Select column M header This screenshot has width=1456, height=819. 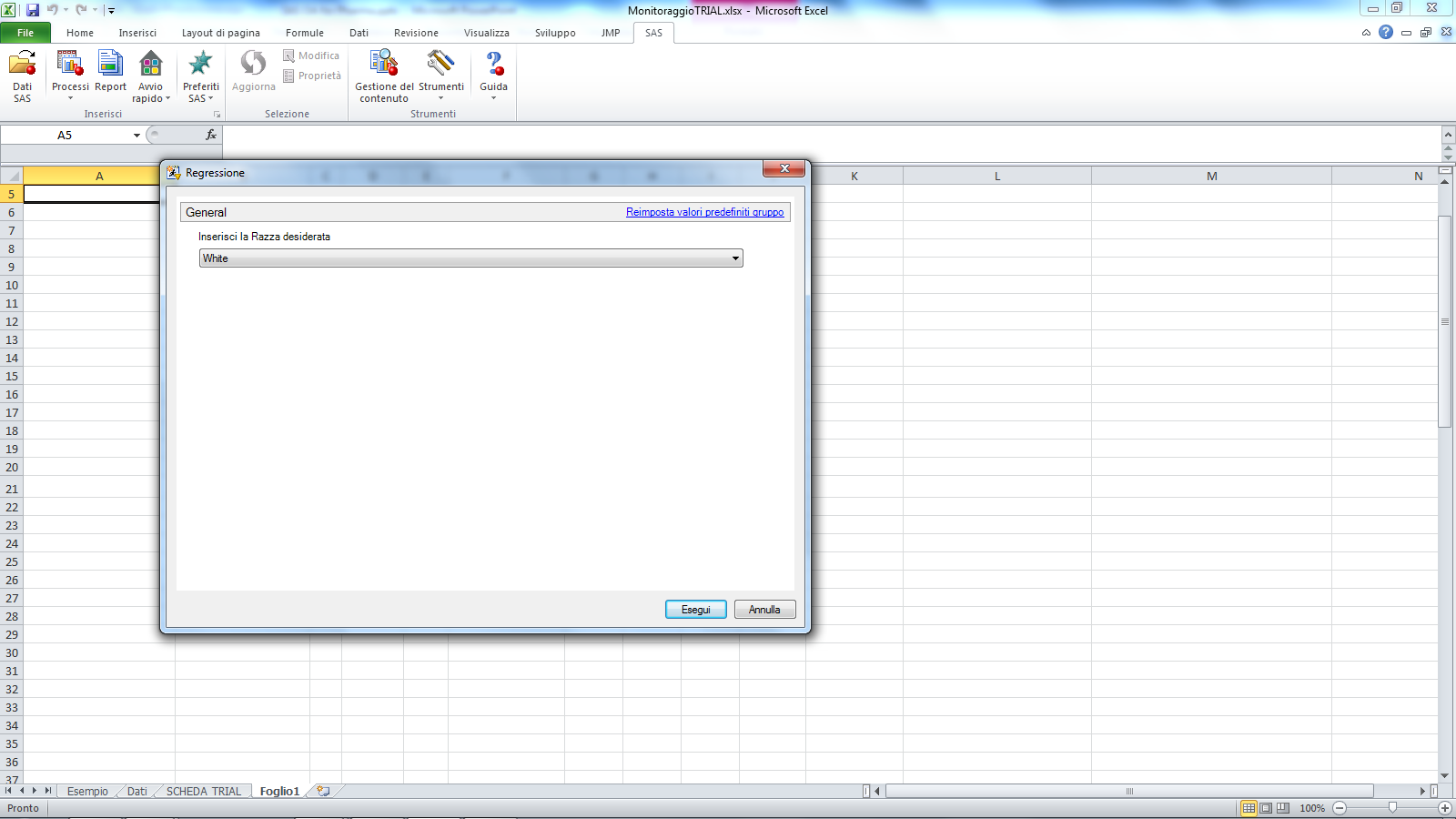pos(1211,176)
